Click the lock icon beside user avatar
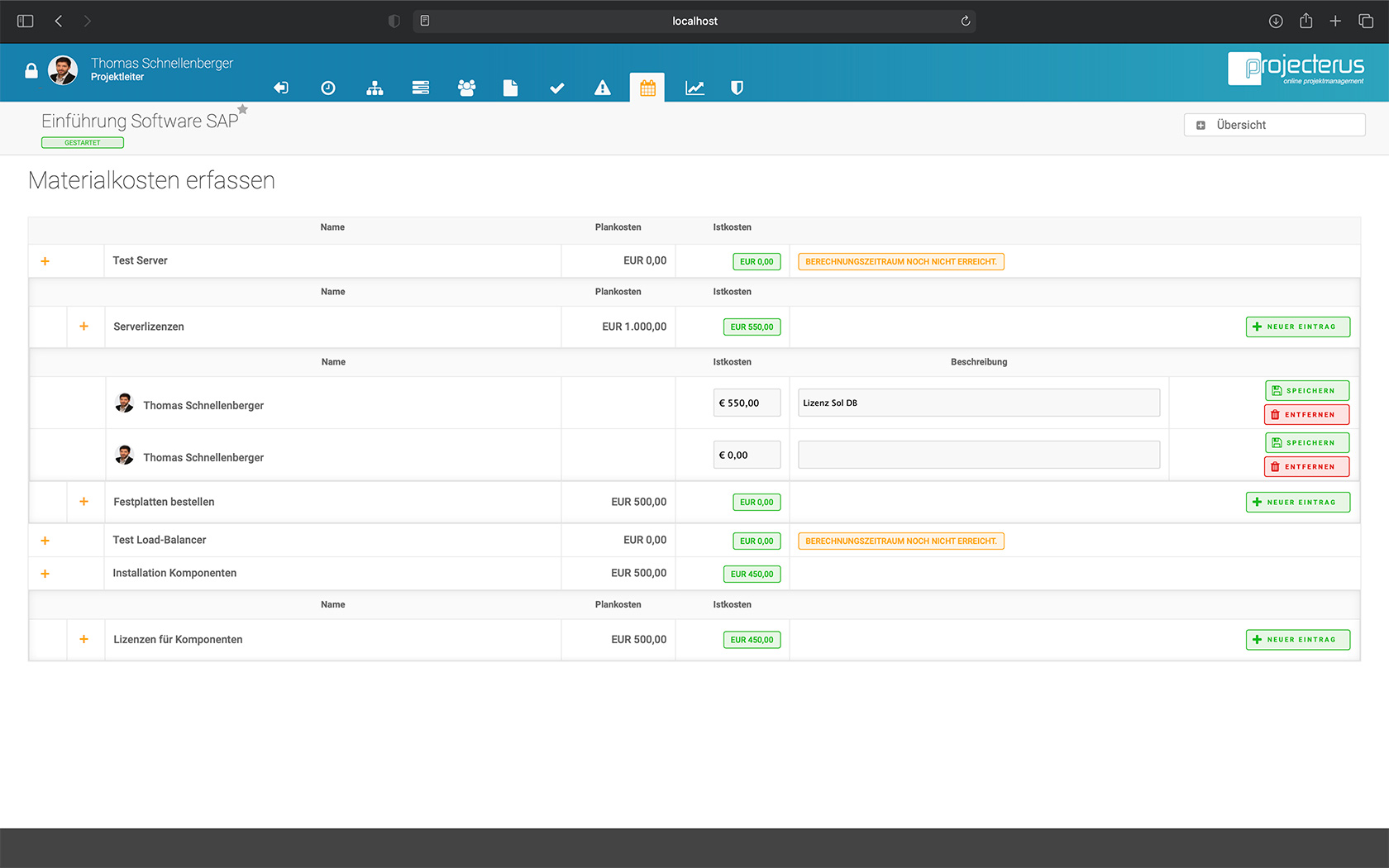1389x868 pixels. click(x=31, y=71)
